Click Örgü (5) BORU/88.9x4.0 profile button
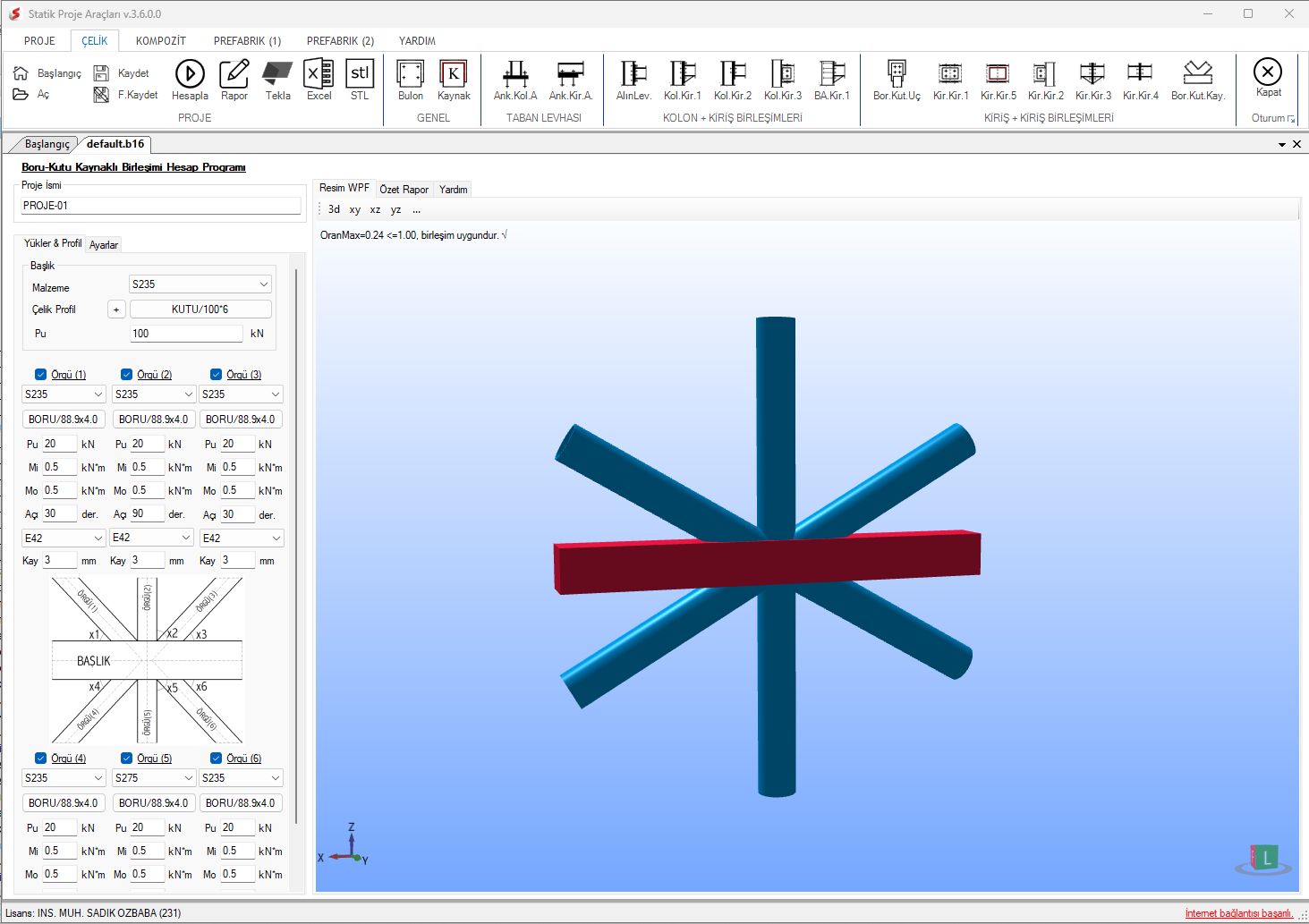The height and width of the screenshot is (924, 1309). [x=154, y=803]
